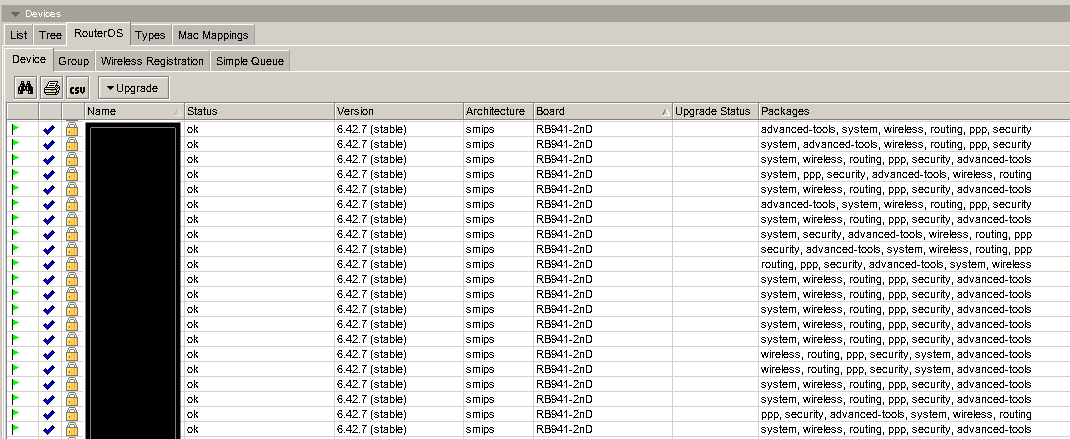Click padlock in row 'routing, ppp, security, advanced-tools, system, wireless'

click(x=72, y=264)
